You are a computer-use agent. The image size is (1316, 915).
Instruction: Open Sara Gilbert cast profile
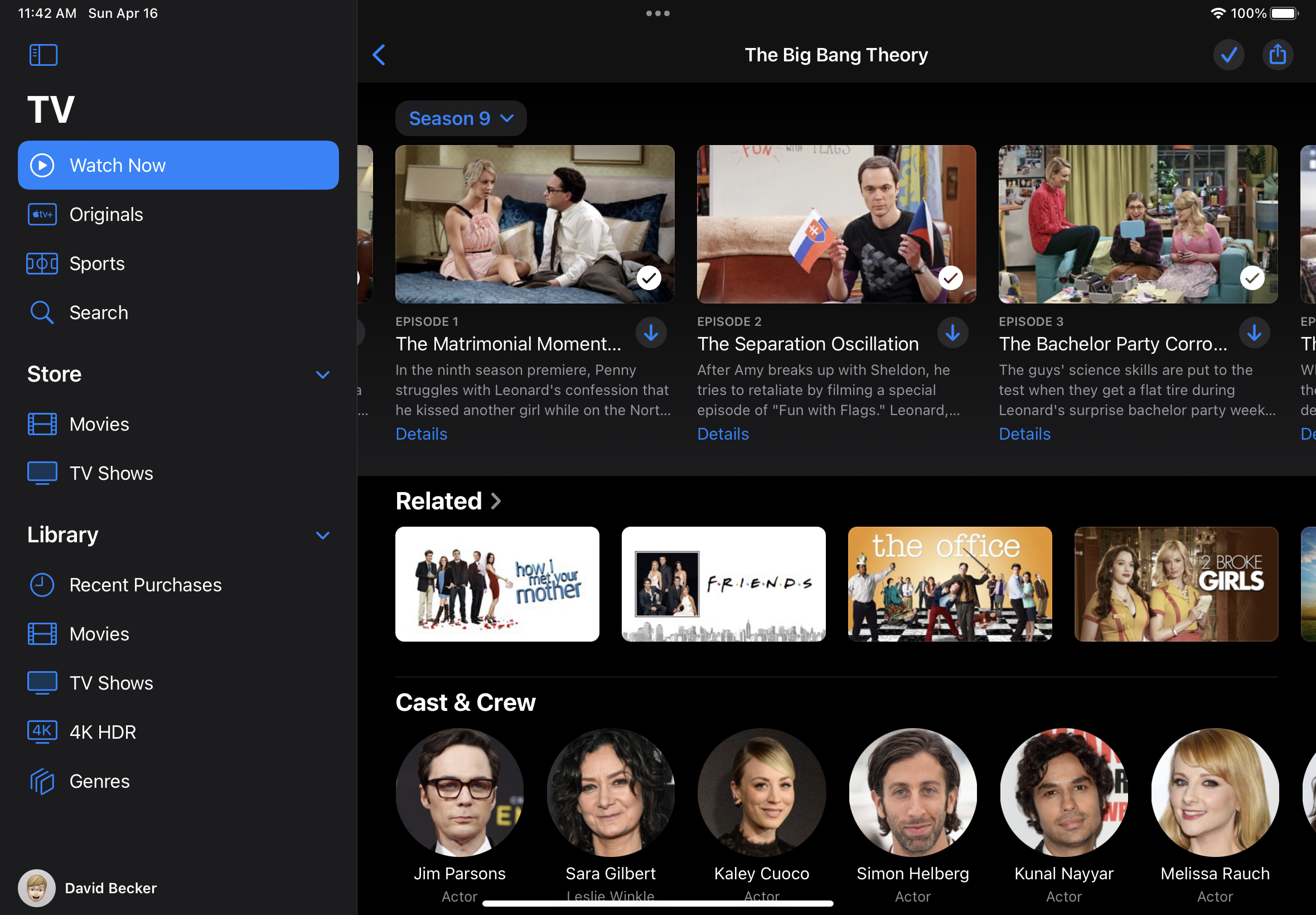[611, 792]
